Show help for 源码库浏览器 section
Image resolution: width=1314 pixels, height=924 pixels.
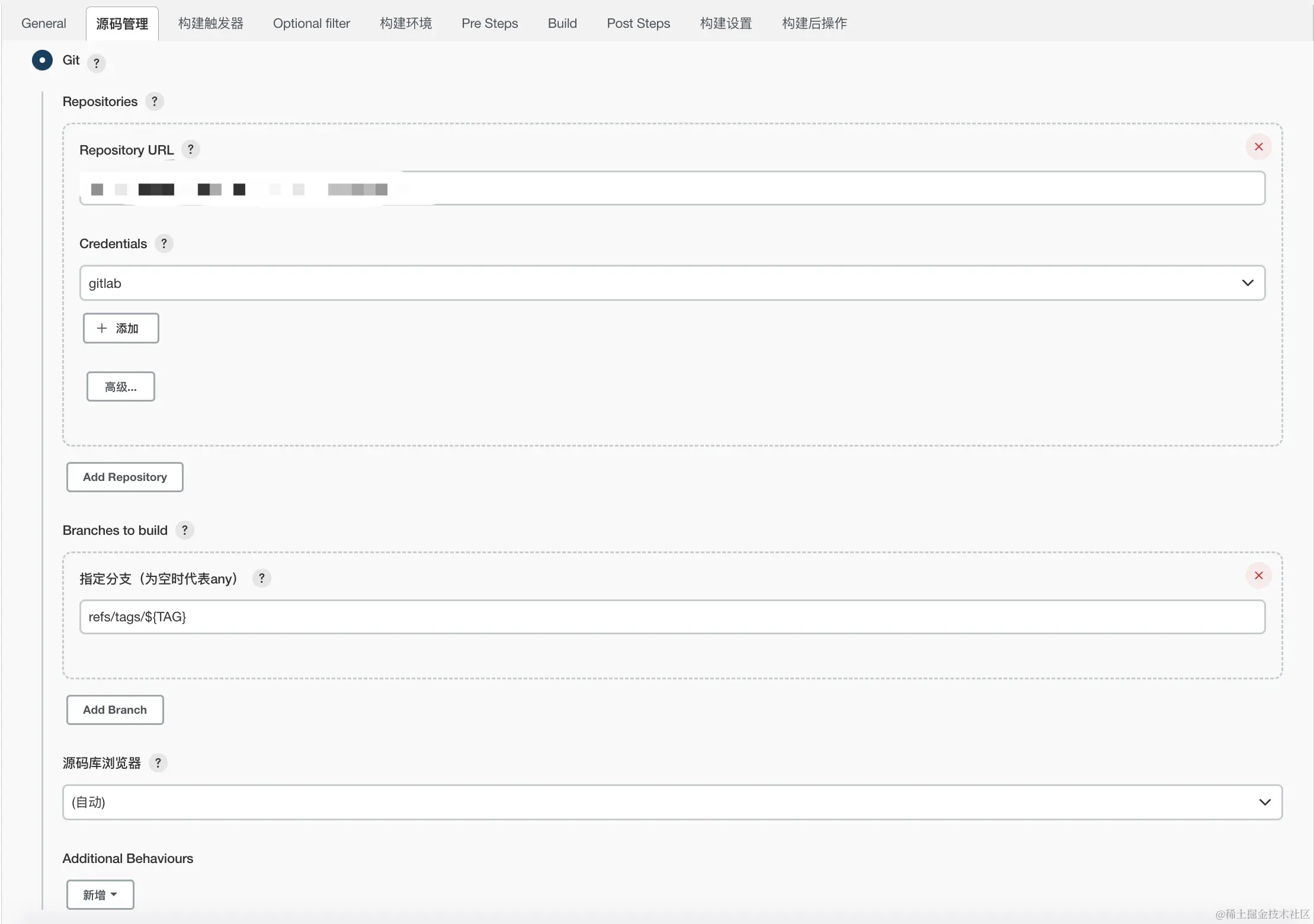(158, 763)
